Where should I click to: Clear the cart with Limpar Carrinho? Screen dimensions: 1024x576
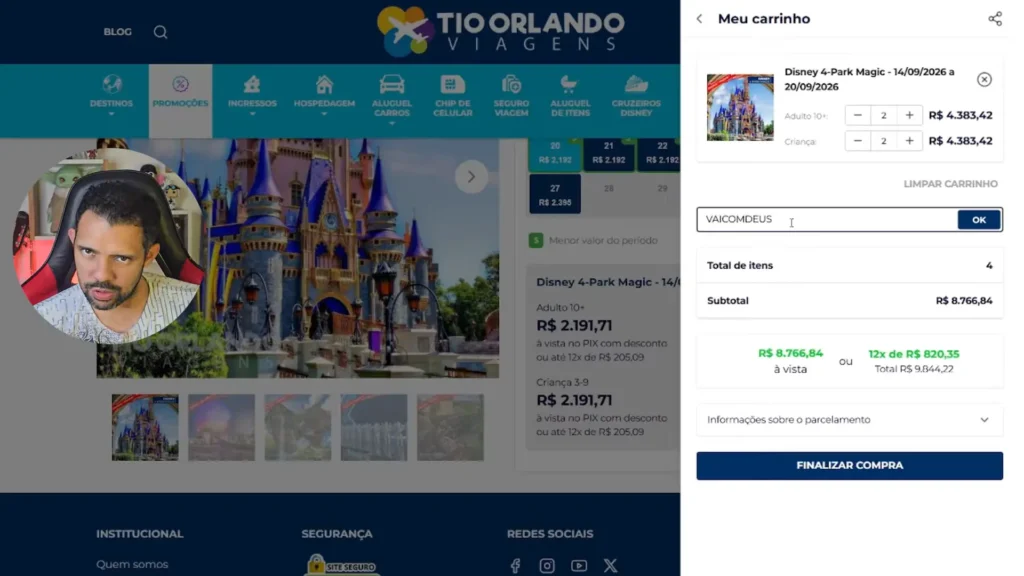coord(950,184)
